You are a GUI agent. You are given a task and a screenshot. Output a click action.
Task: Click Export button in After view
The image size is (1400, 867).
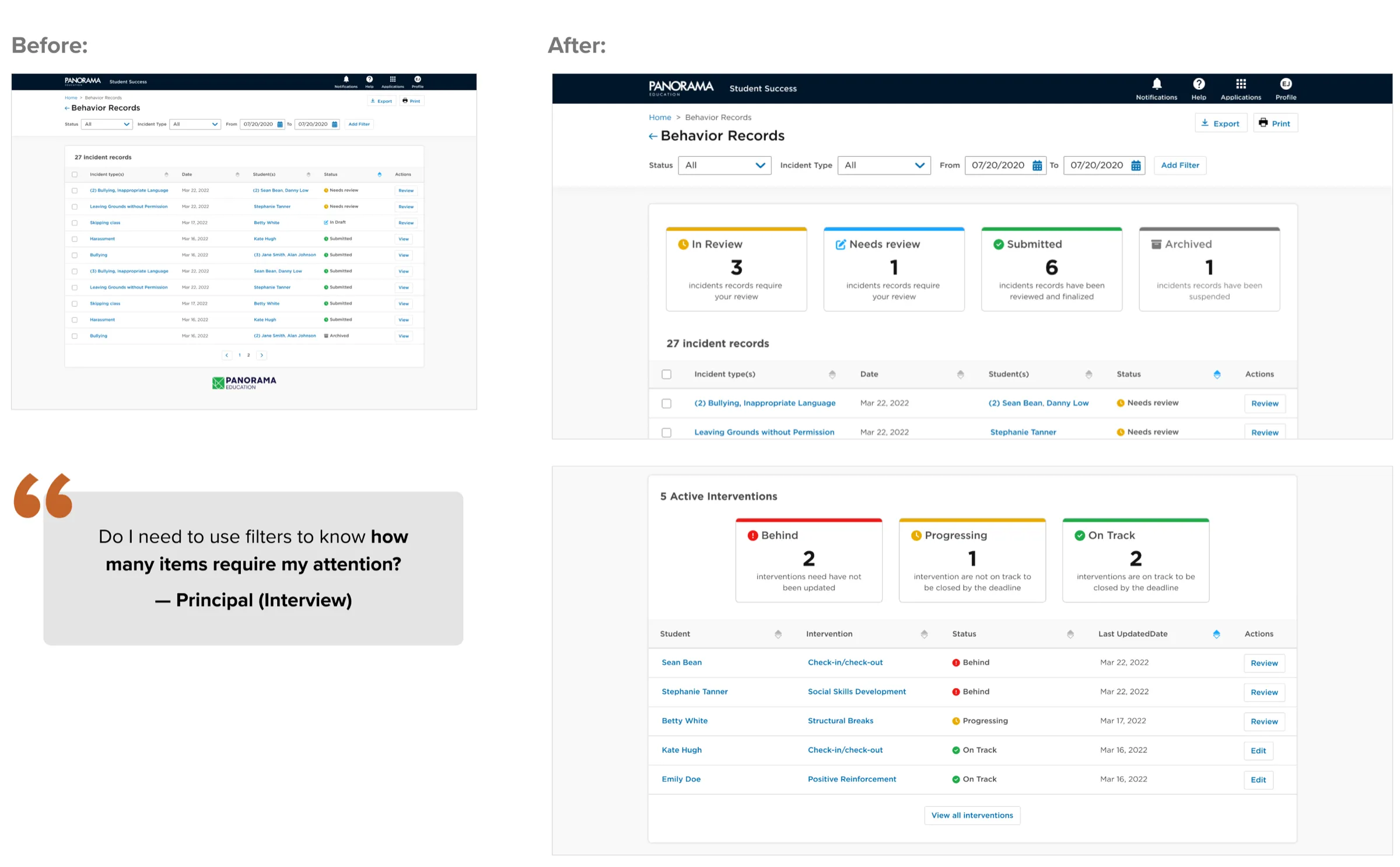[1221, 124]
